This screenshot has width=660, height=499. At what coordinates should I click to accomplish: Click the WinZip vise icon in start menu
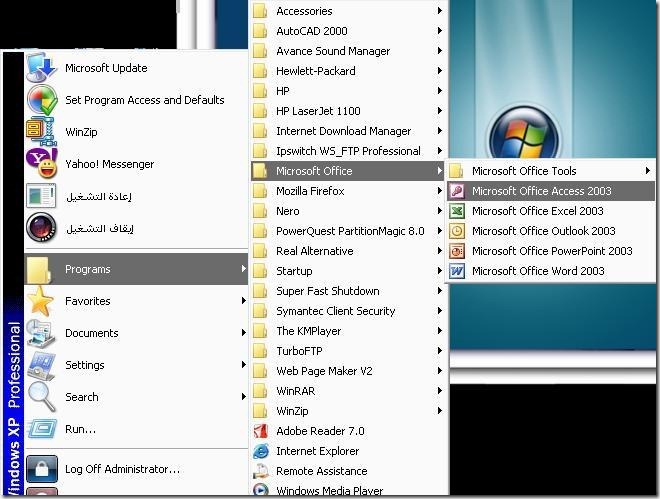click(x=41, y=132)
